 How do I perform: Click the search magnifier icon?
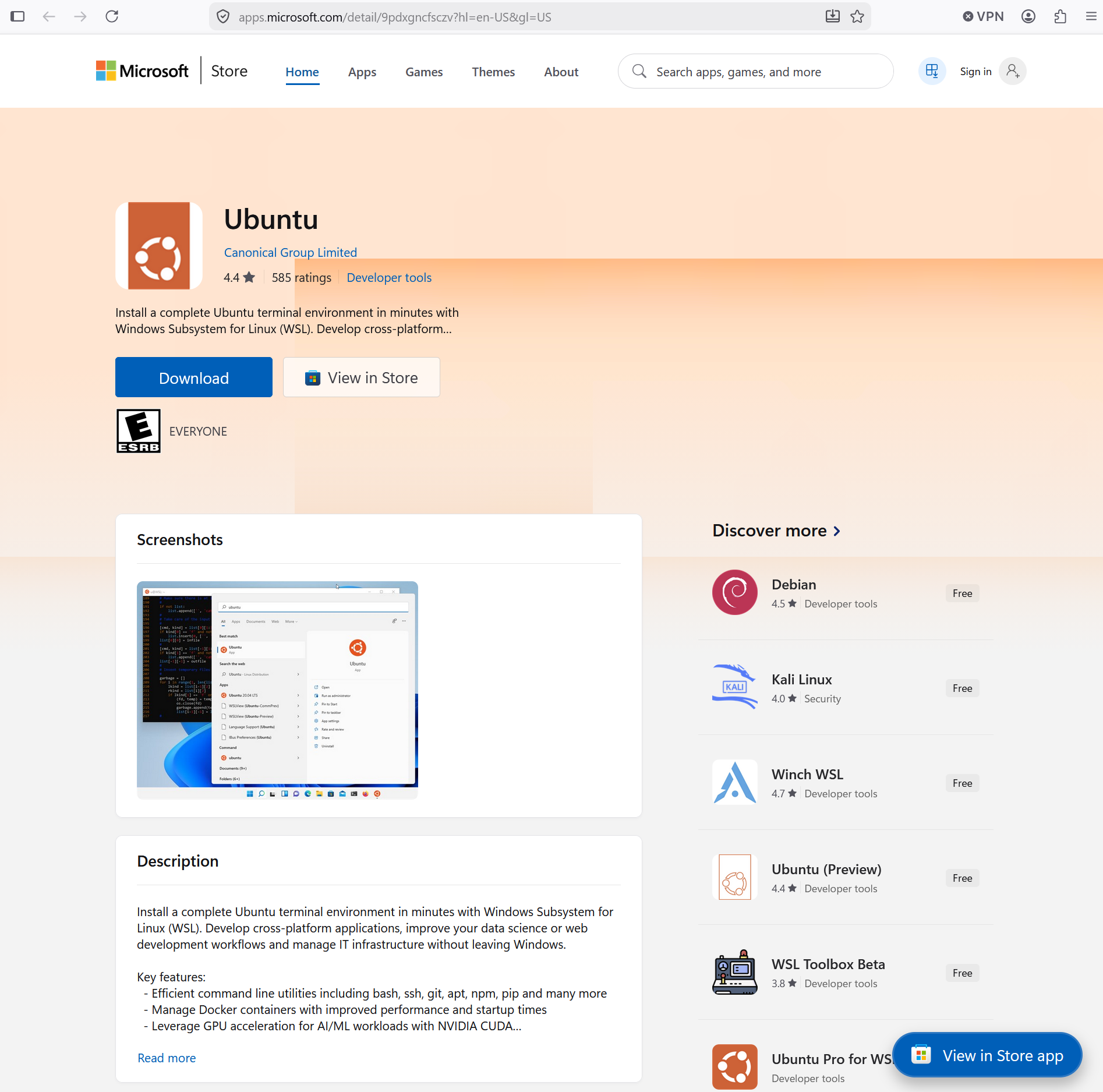click(x=639, y=71)
